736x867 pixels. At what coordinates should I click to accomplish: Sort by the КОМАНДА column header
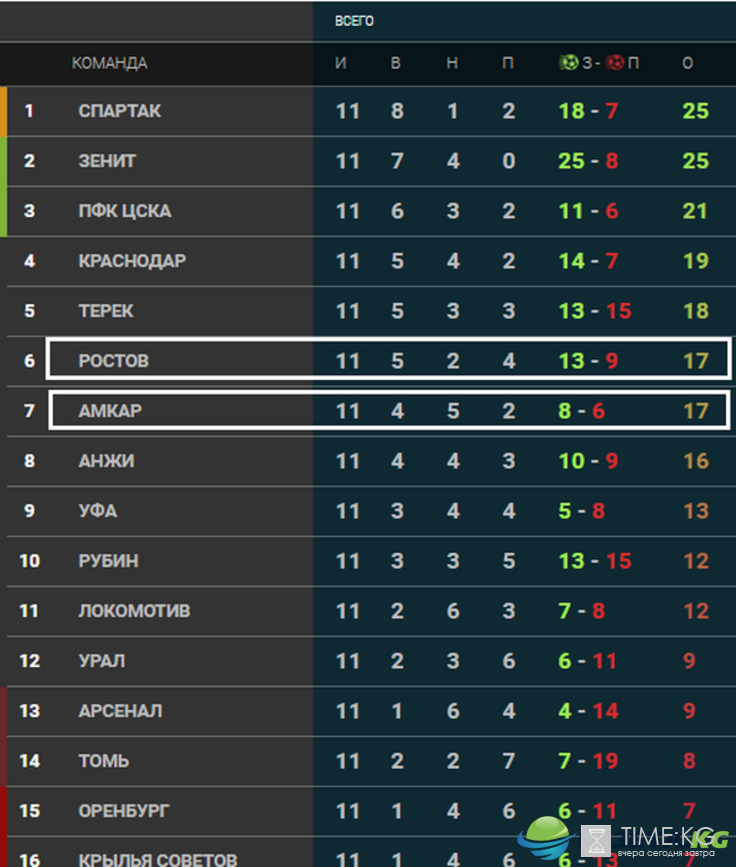point(109,63)
